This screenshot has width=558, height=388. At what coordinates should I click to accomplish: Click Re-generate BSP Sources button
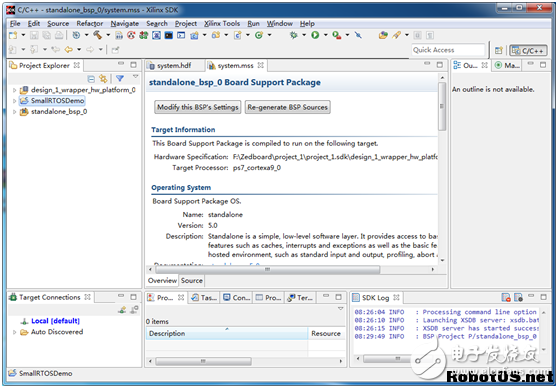click(x=288, y=107)
